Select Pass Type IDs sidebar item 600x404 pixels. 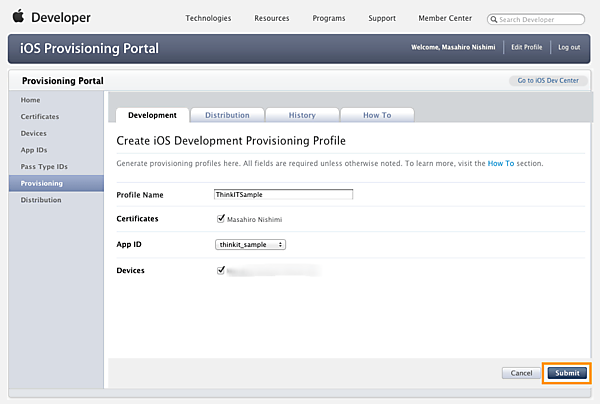pyautogui.click(x=44, y=166)
